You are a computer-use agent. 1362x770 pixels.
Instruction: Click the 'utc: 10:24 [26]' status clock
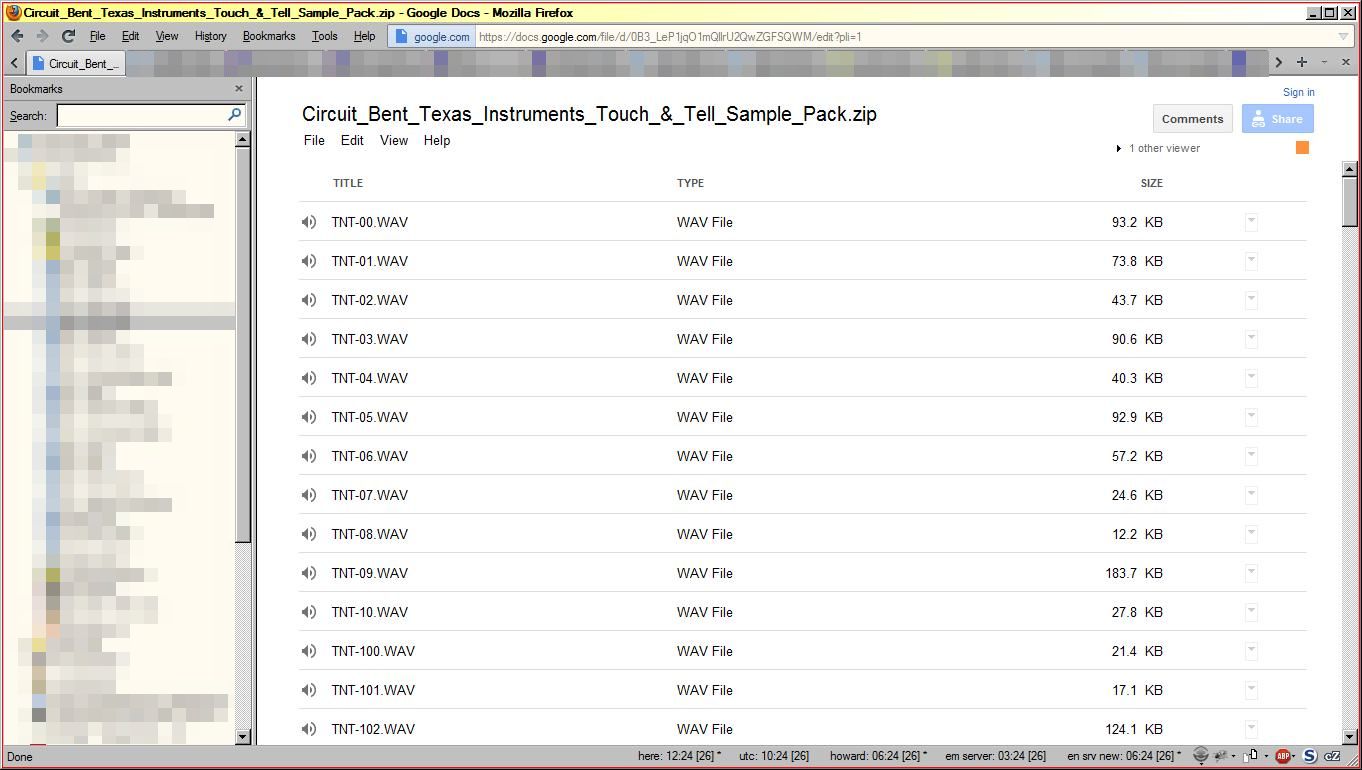[x=774, y=756]
